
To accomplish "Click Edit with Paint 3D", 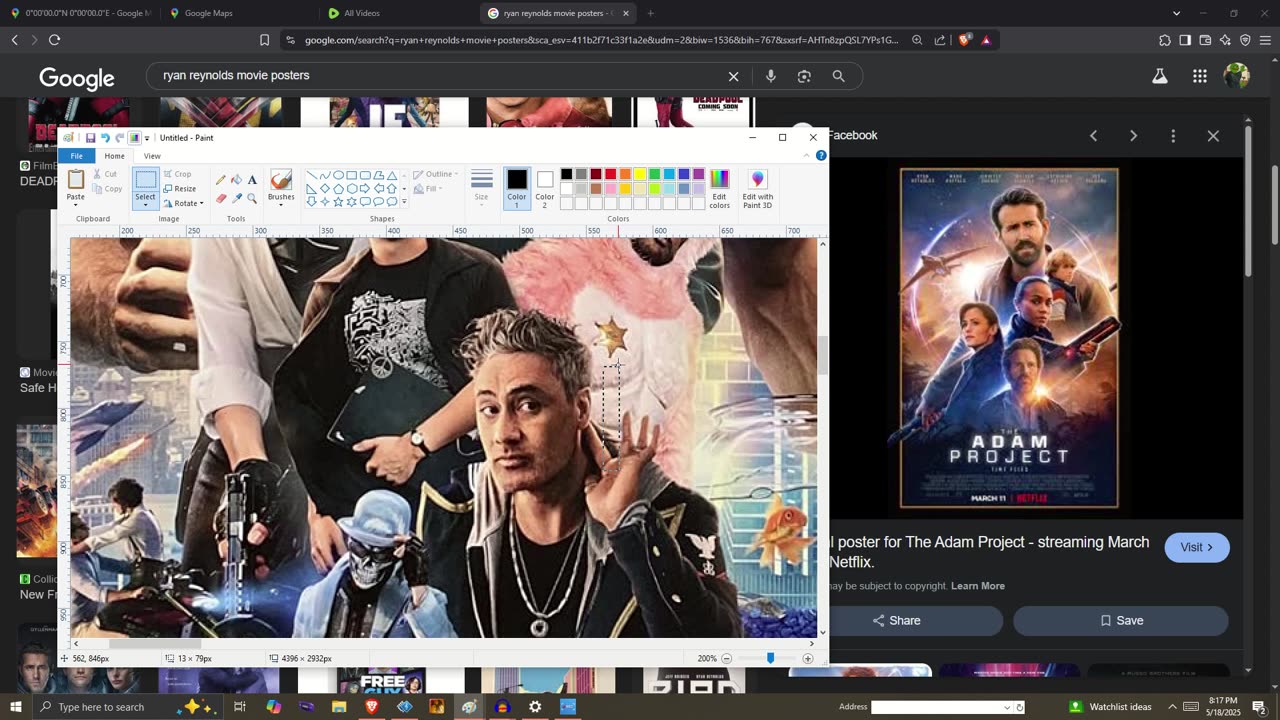I will coord(757,187).
